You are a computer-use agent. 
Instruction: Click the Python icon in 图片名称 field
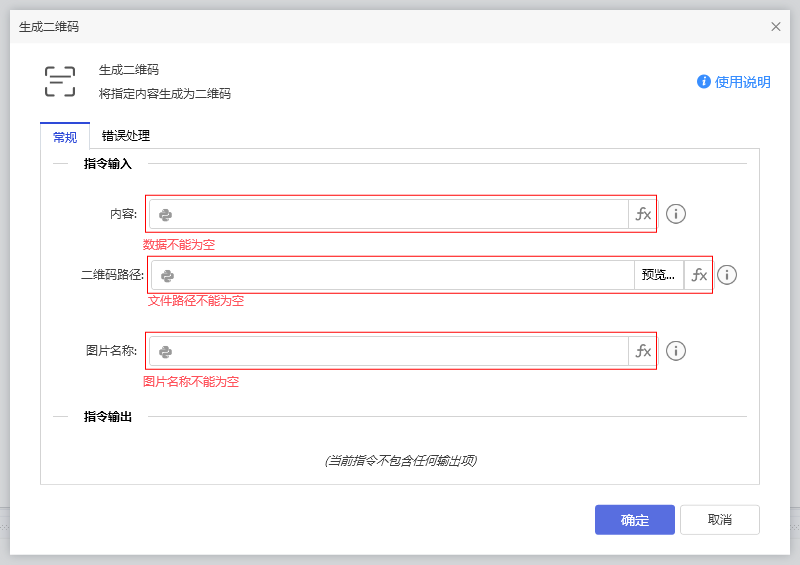click(x=166, y=351)
